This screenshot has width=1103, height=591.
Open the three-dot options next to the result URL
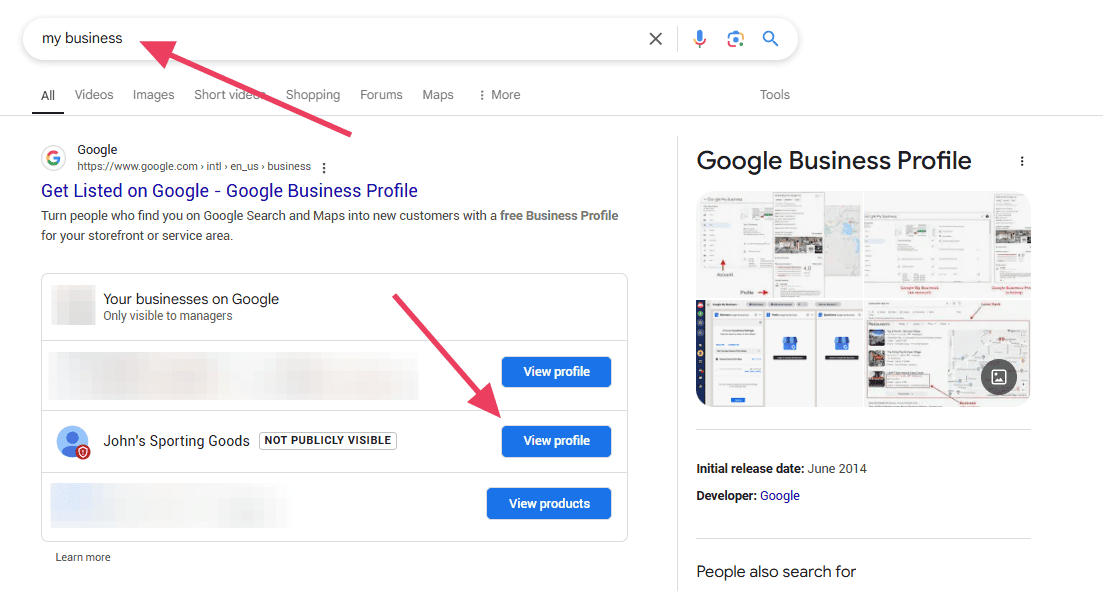pos(325,167)
